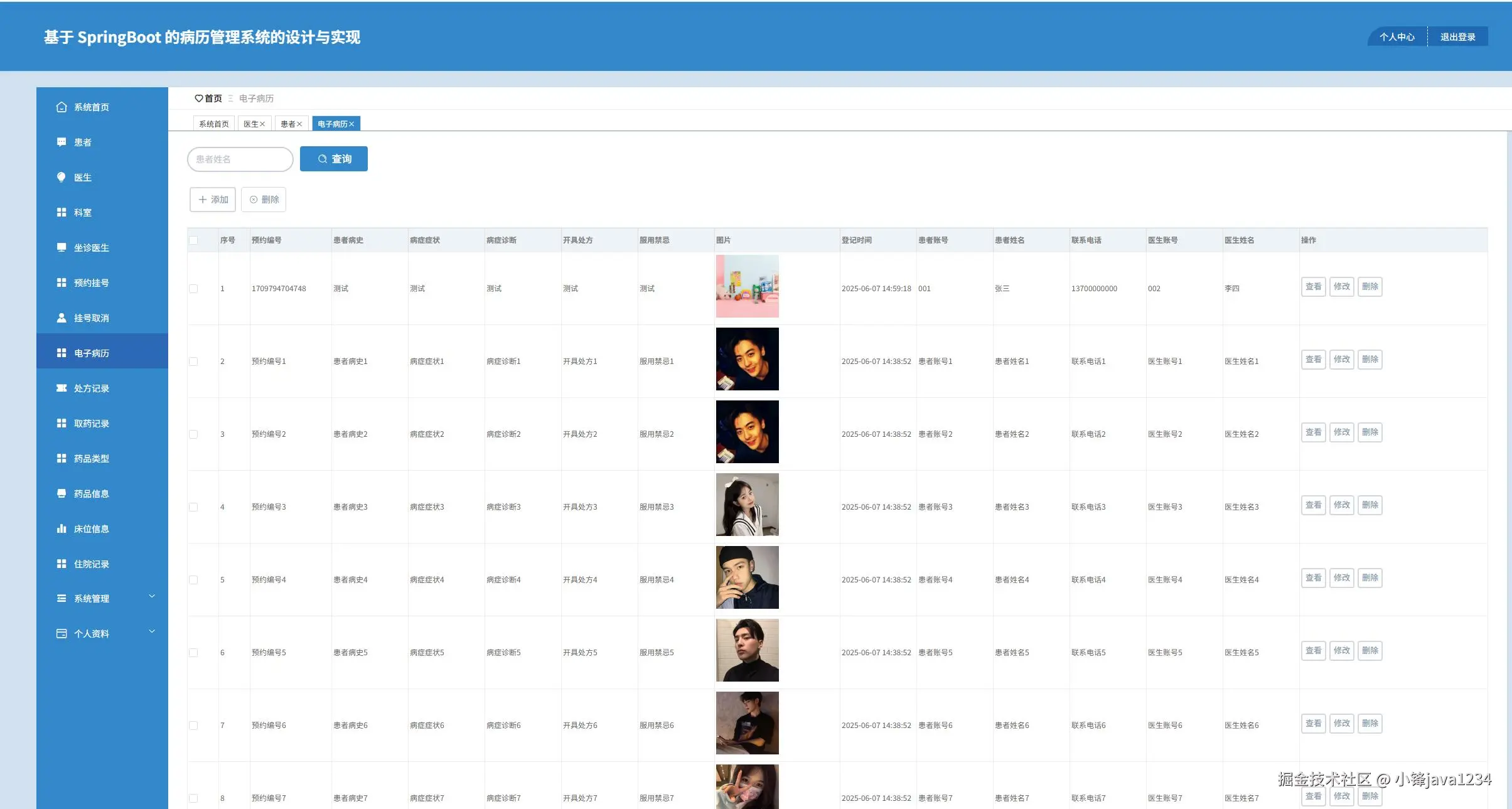The width and height of the screenshot is (1512, 809).
Task: Click the monitor icon beside 坐诊医生
Action: [61, 248]
